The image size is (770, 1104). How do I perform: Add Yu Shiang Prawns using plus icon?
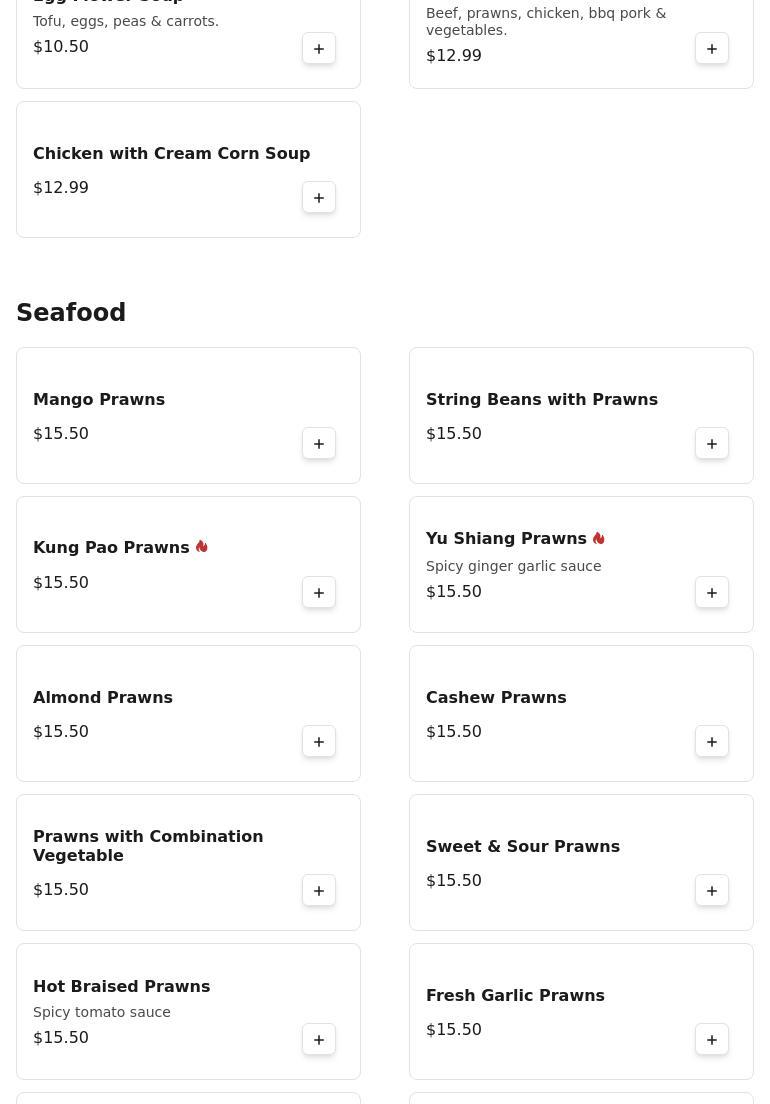pos(712,593)
